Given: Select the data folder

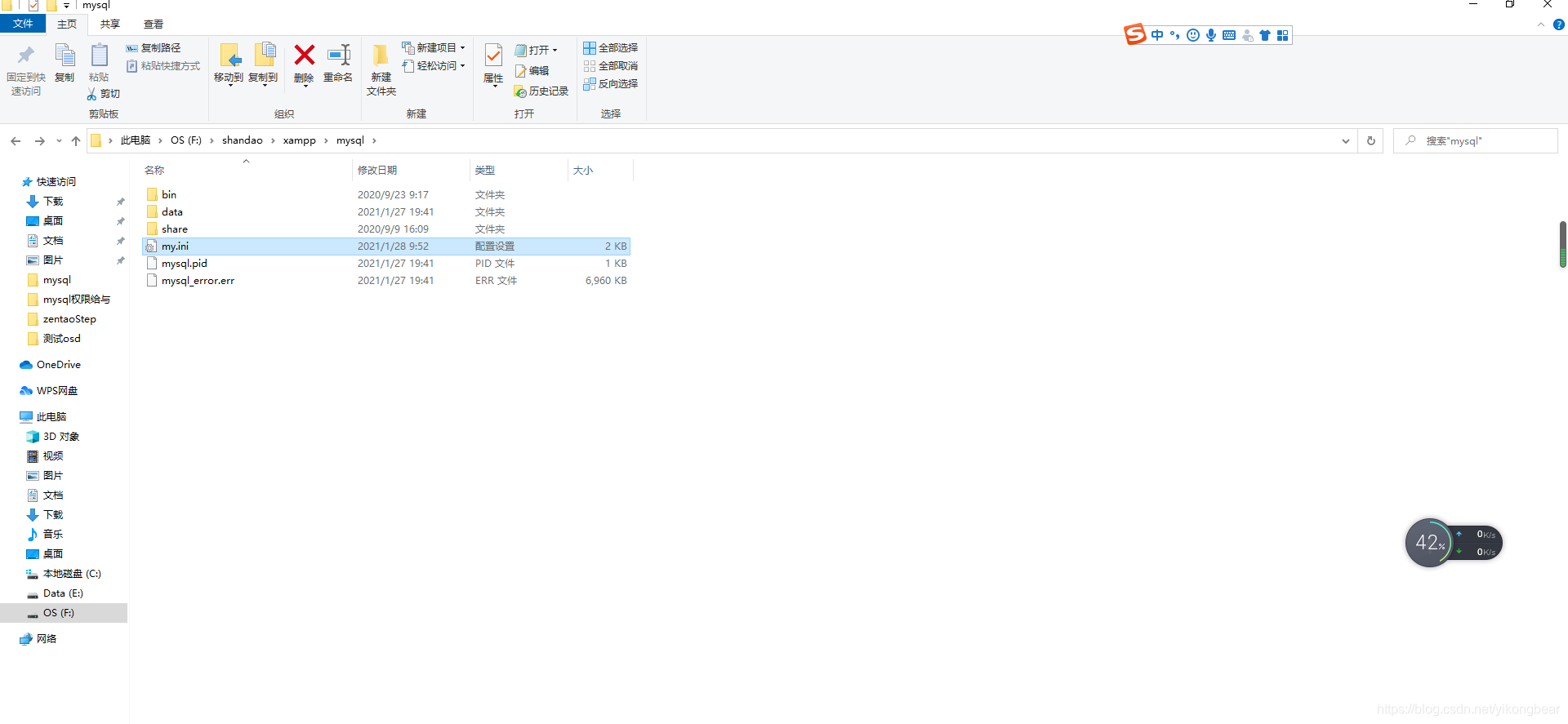Looking at the screenshot, I should 385,211.
